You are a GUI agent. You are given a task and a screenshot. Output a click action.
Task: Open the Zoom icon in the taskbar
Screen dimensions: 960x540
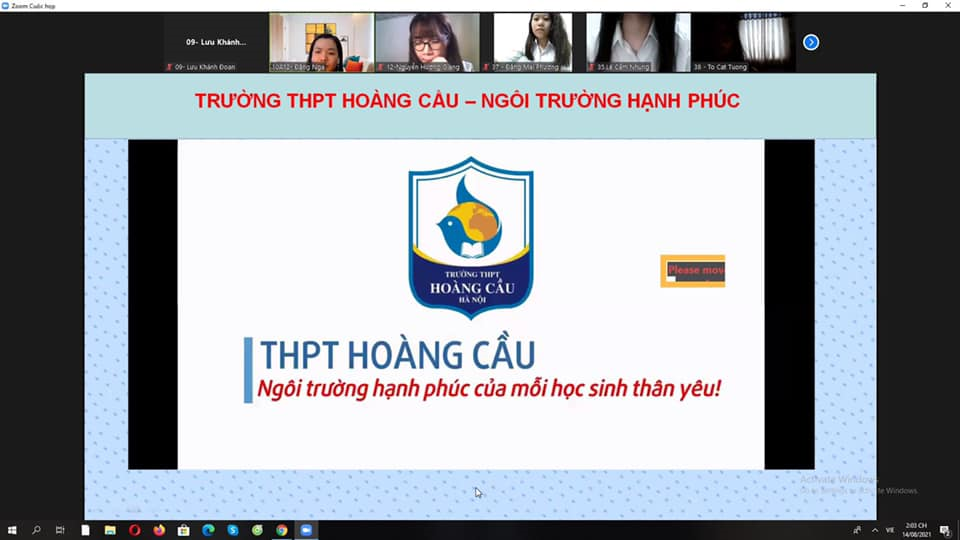pyautogui.click(x=306, y=529)
